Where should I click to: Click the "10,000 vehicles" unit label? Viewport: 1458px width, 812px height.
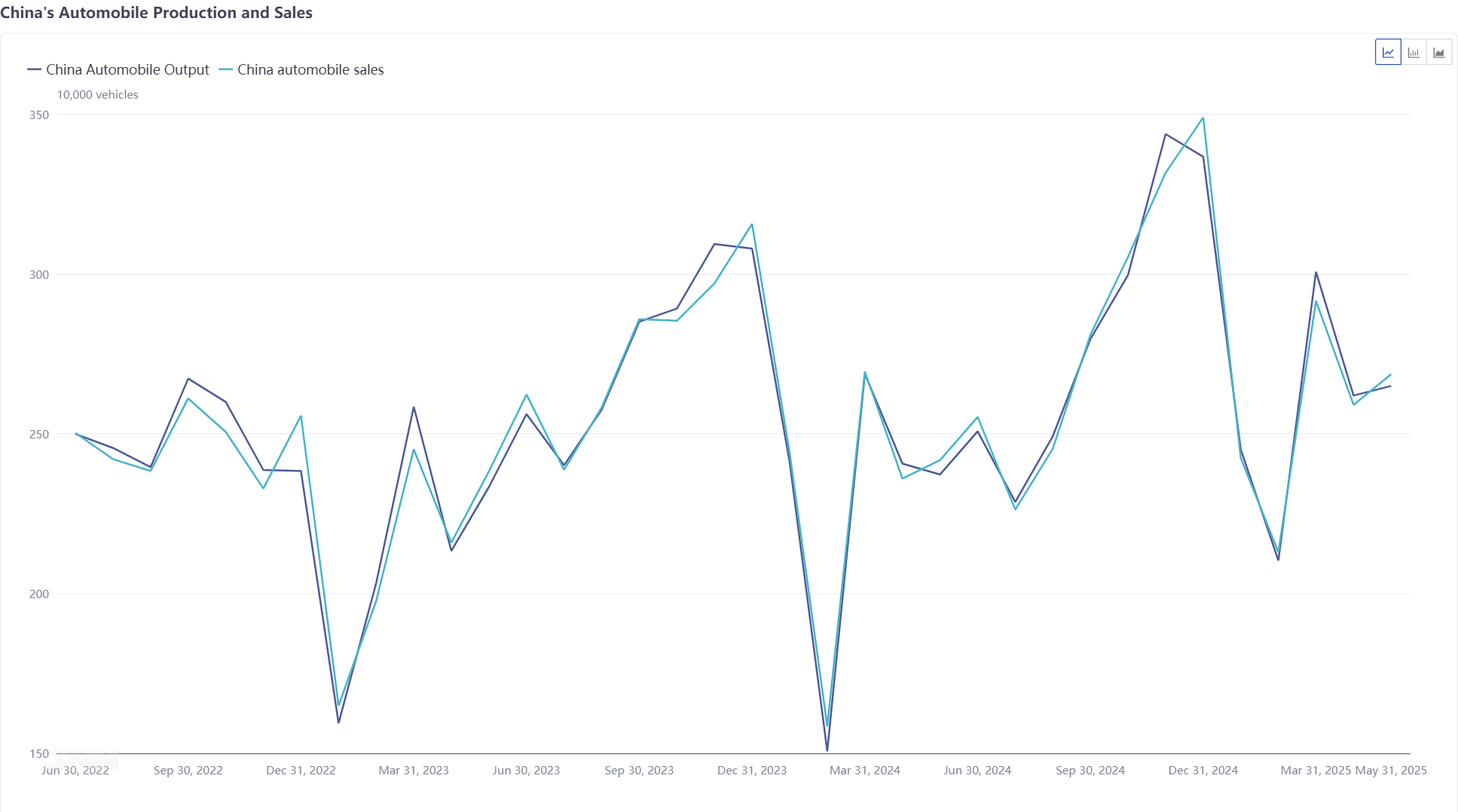pyautogui.click(x=98, y=95)
